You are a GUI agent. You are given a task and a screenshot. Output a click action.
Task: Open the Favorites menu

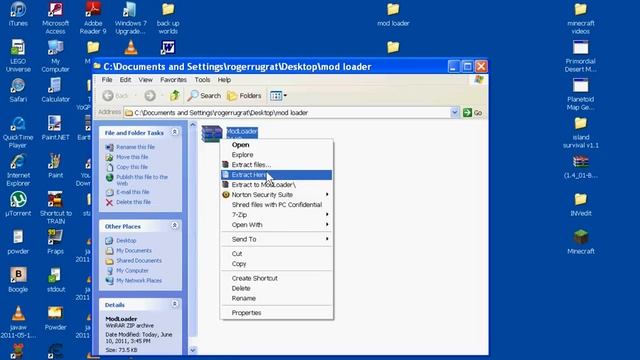[x=173, y=80]
